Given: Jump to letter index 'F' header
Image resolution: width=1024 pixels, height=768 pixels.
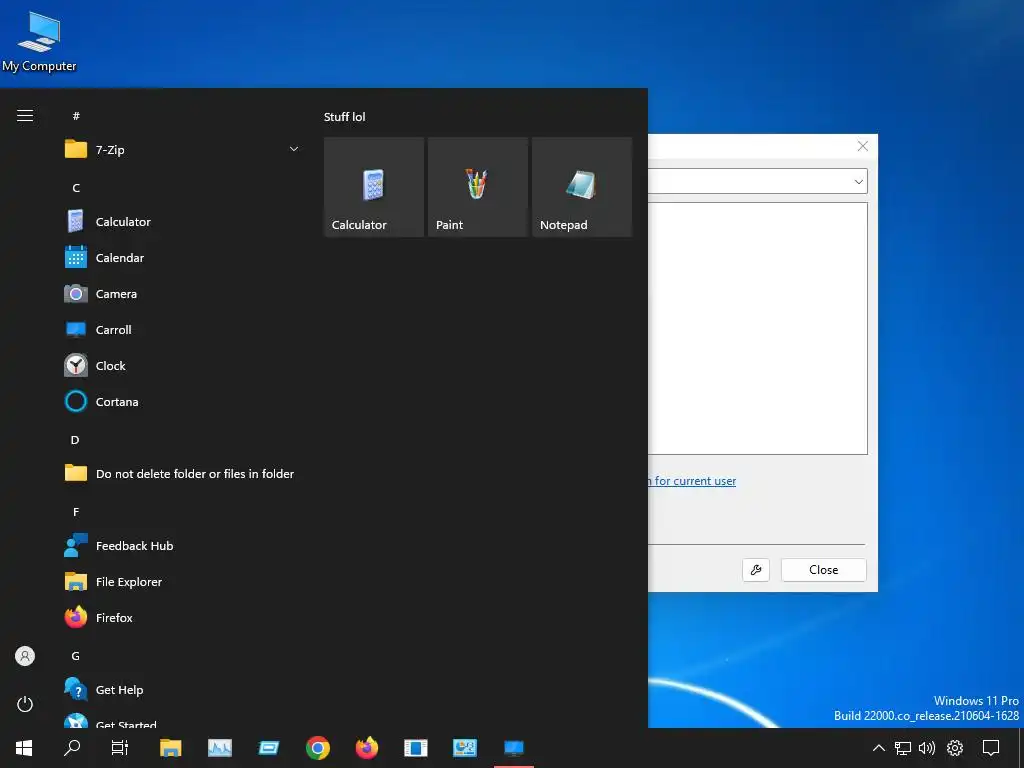Looking at the screenshot, I should pos(76,512).
